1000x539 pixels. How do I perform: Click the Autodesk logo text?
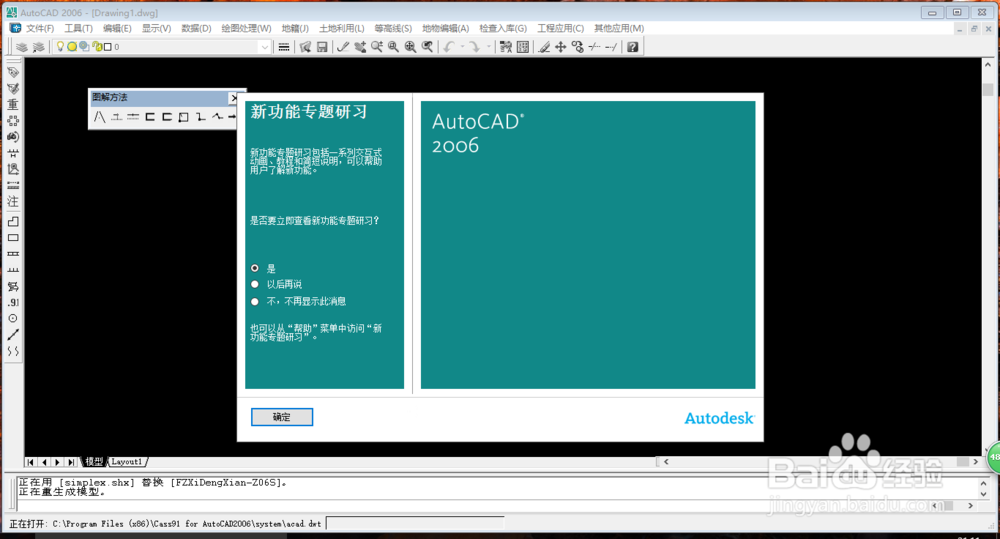point(719,418)
